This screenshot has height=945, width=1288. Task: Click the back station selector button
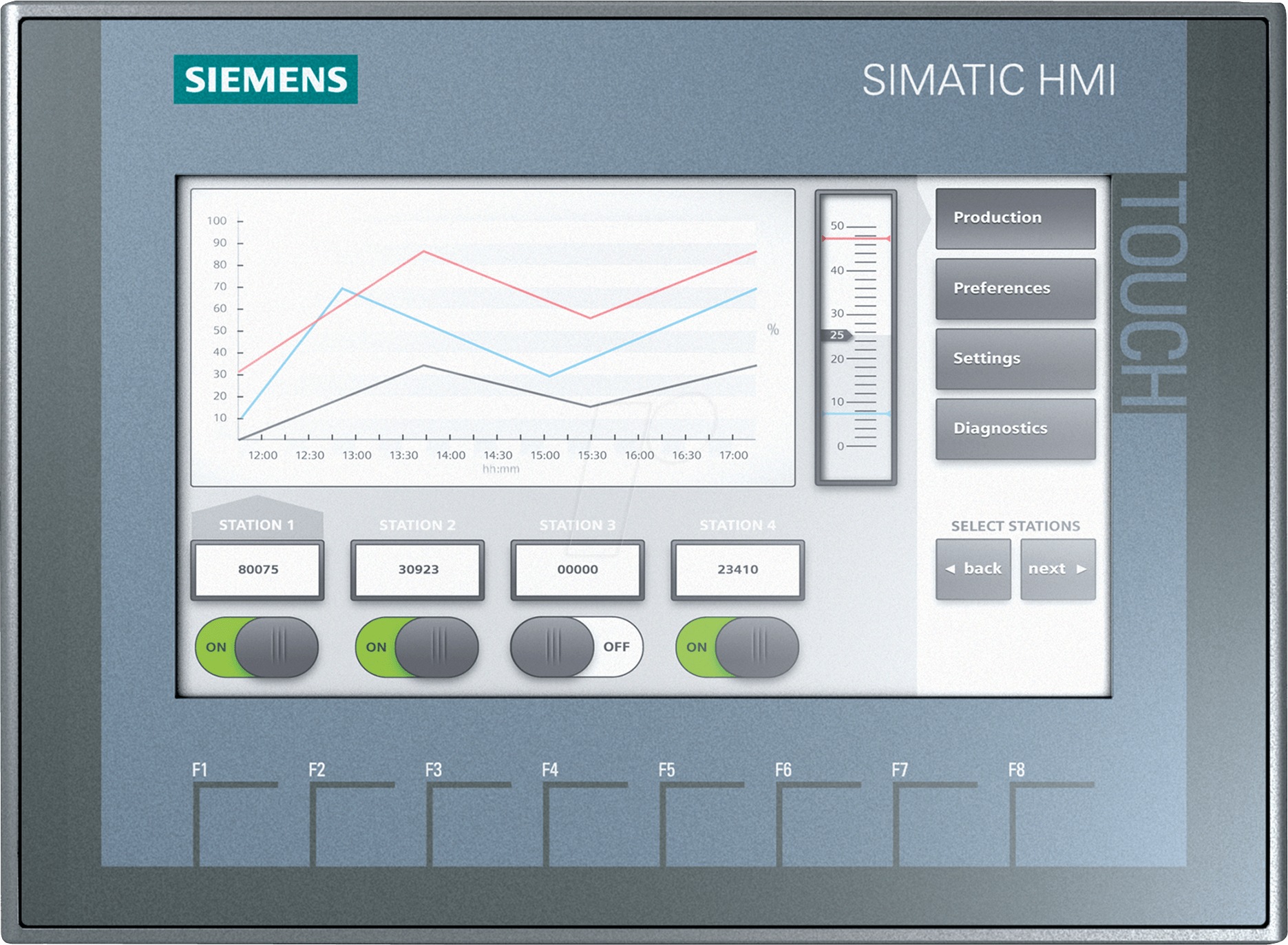tap(973, 569)
